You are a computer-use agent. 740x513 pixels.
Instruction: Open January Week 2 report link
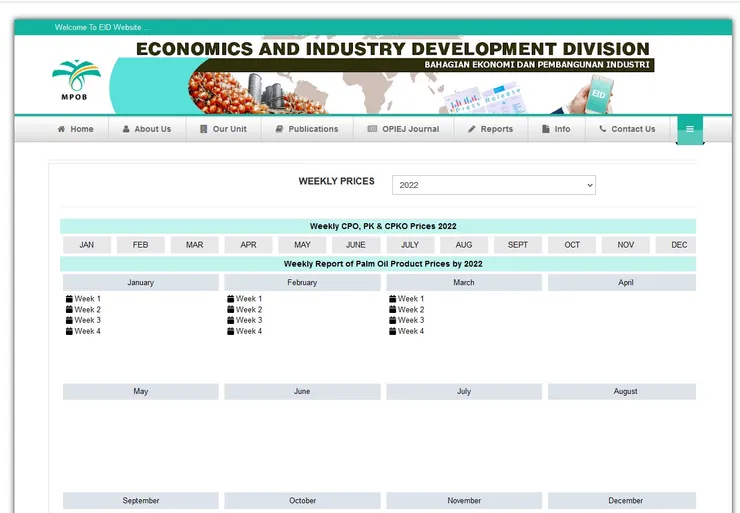point(87,310)
